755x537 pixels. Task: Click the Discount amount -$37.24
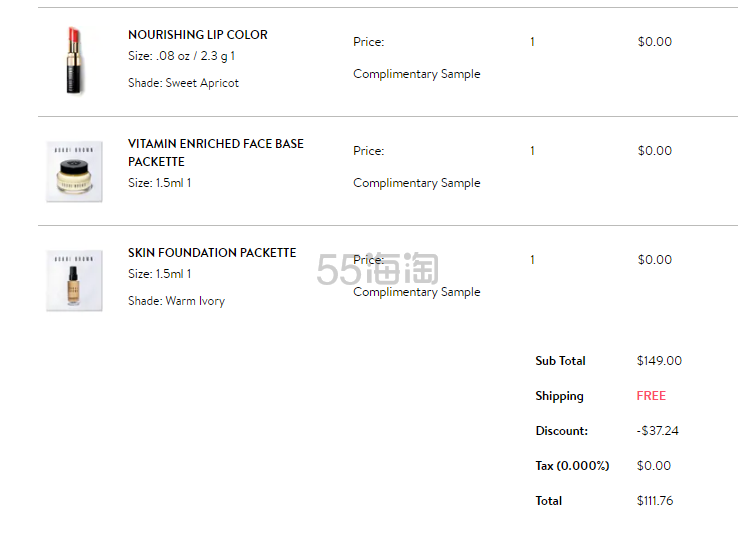[x=657, y=431]
